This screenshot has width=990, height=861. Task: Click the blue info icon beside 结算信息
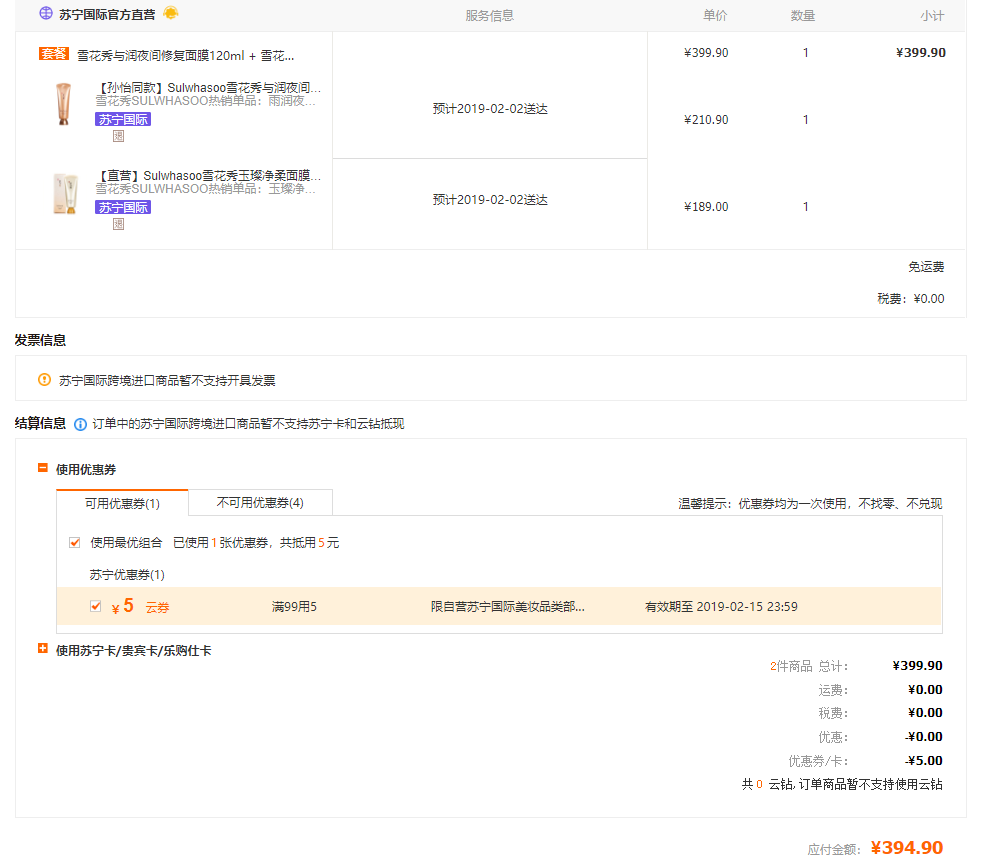81,424
